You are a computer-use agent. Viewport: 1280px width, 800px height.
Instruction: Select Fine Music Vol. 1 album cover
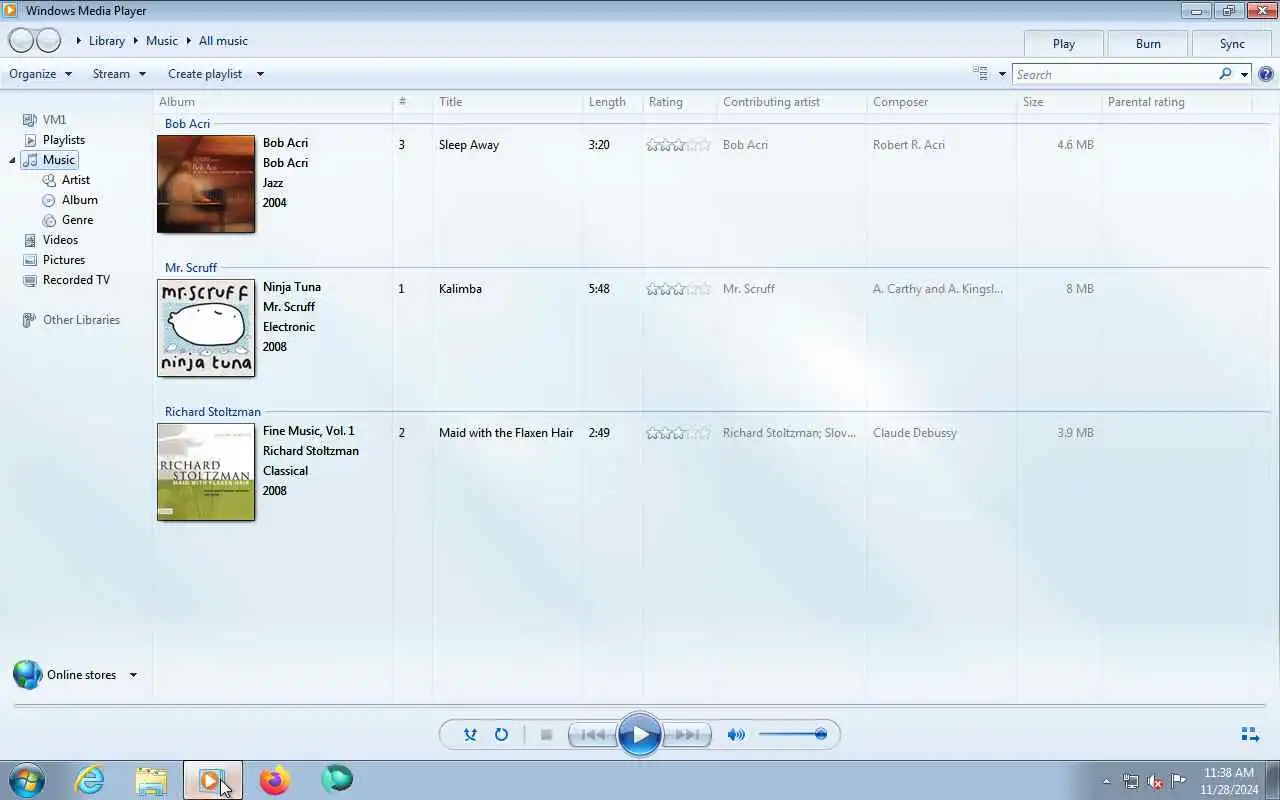pos(206,472)
